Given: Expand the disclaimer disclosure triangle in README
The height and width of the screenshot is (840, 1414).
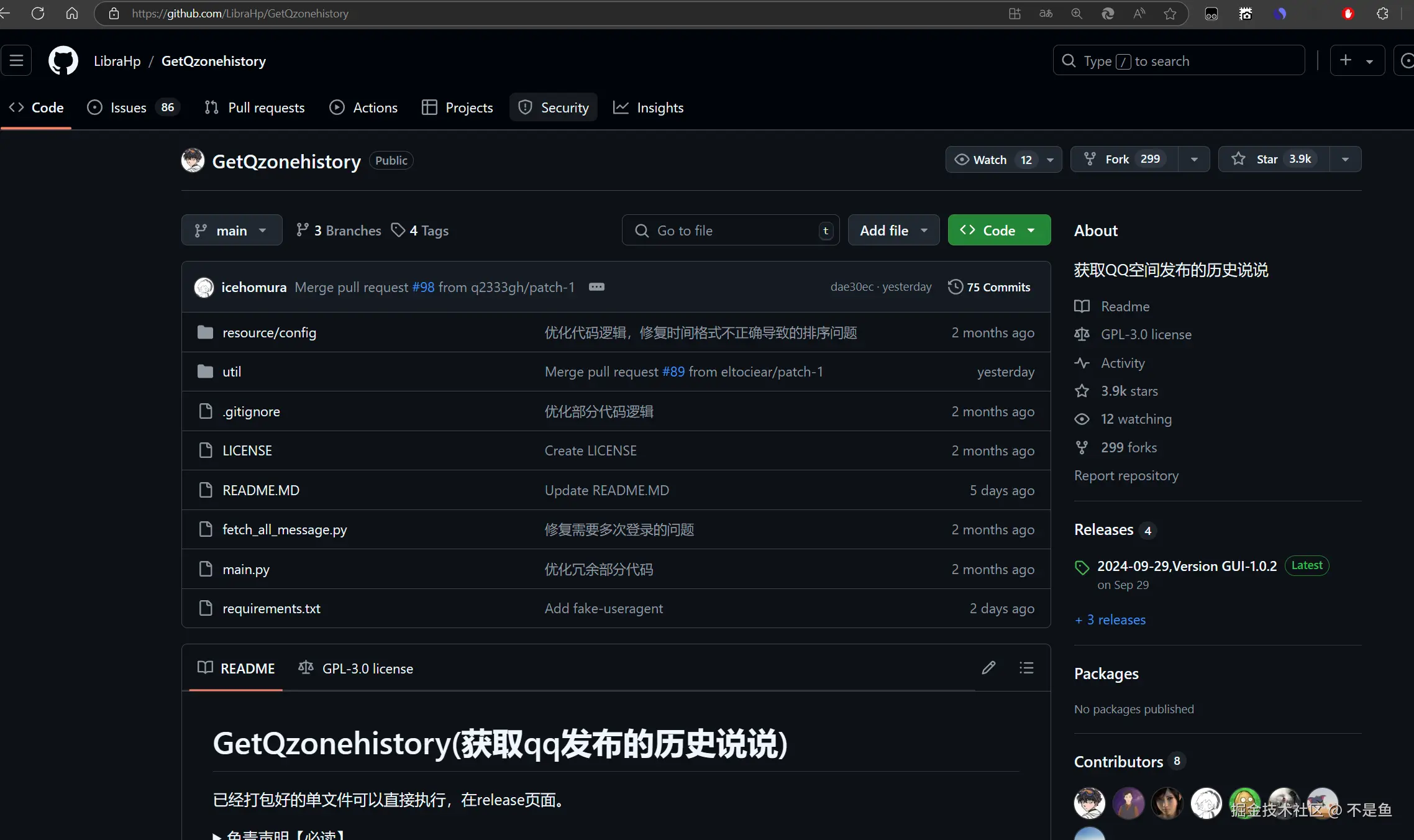Looking at the screenshot, I should [217, 836].
